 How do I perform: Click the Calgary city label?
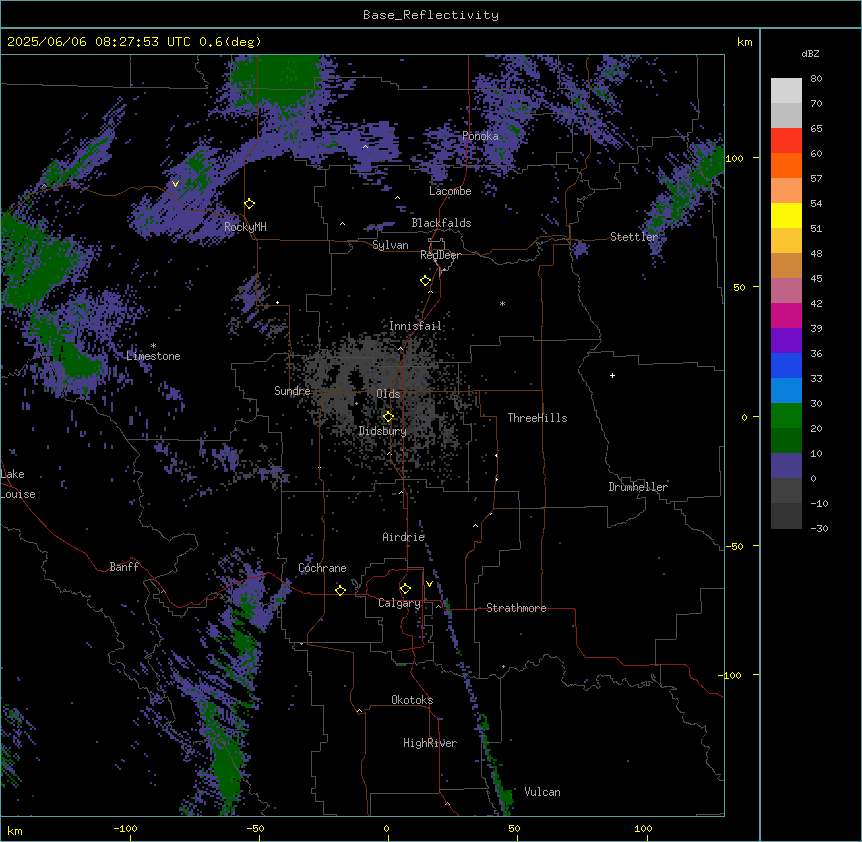pyautogui.click(x=399, y=603)
